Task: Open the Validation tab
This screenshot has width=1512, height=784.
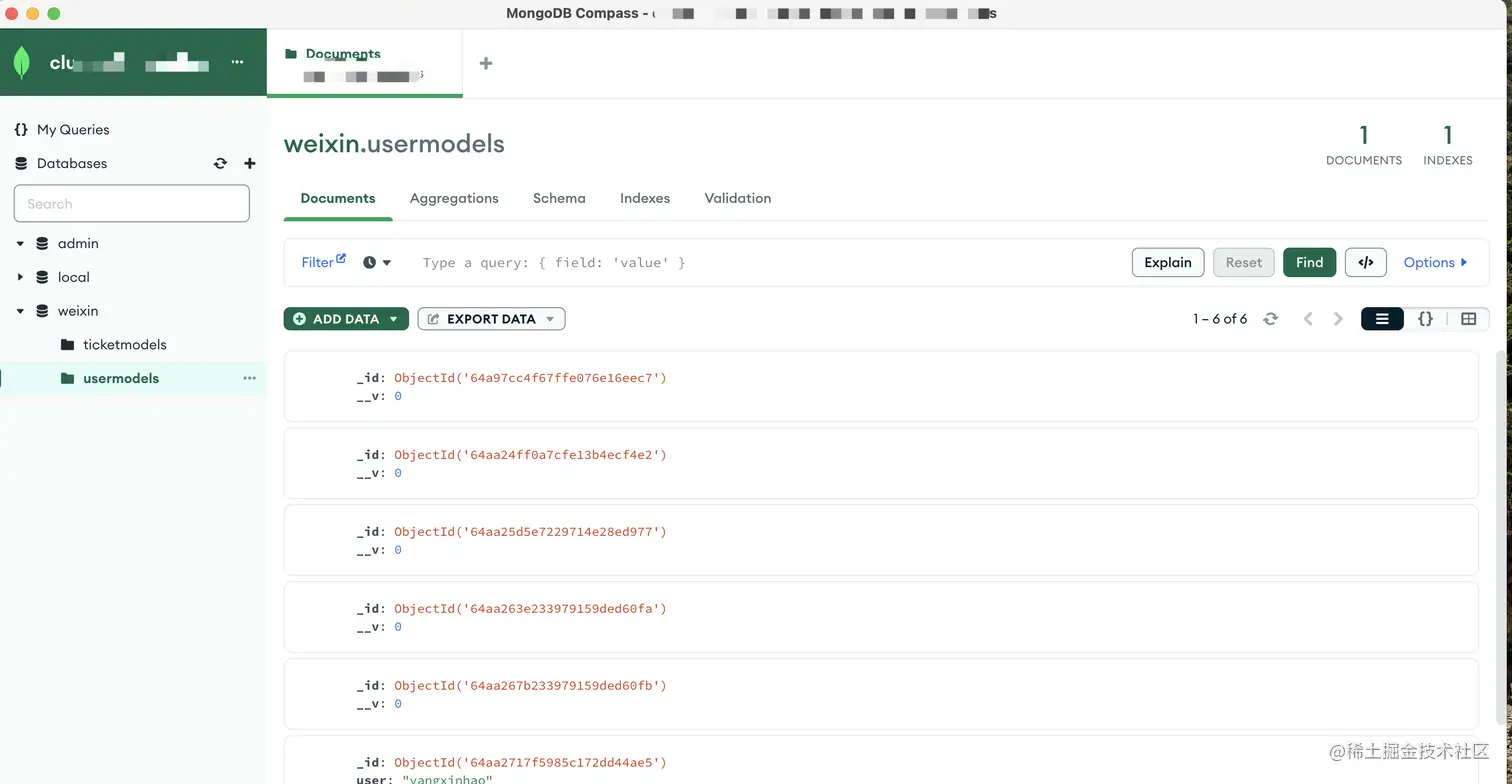Action: [x=738, y=198]
